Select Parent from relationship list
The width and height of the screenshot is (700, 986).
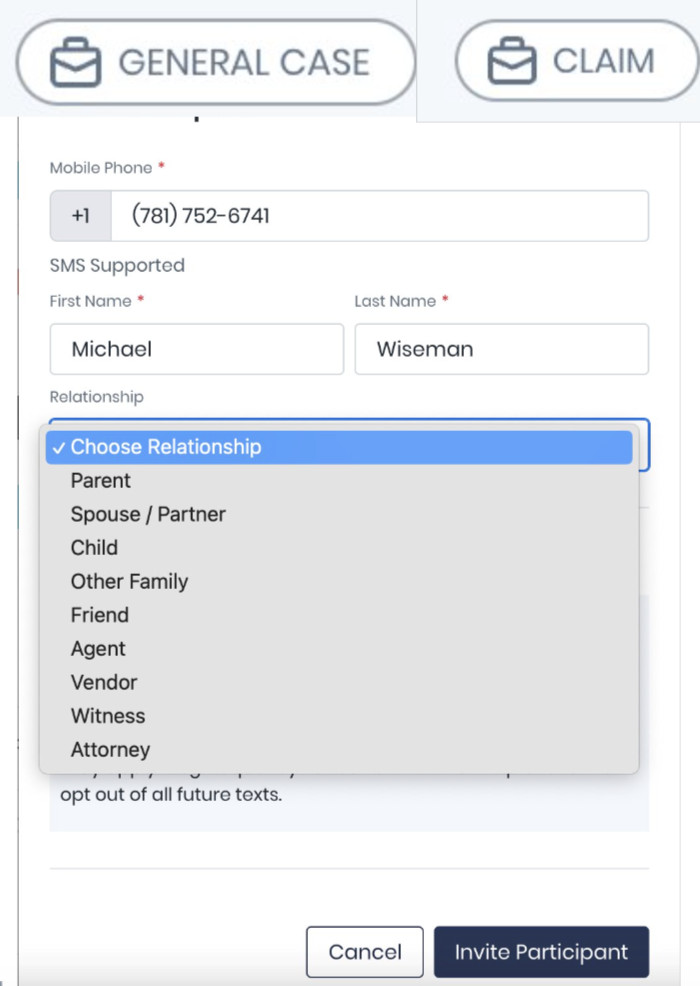tap(101, 481)
